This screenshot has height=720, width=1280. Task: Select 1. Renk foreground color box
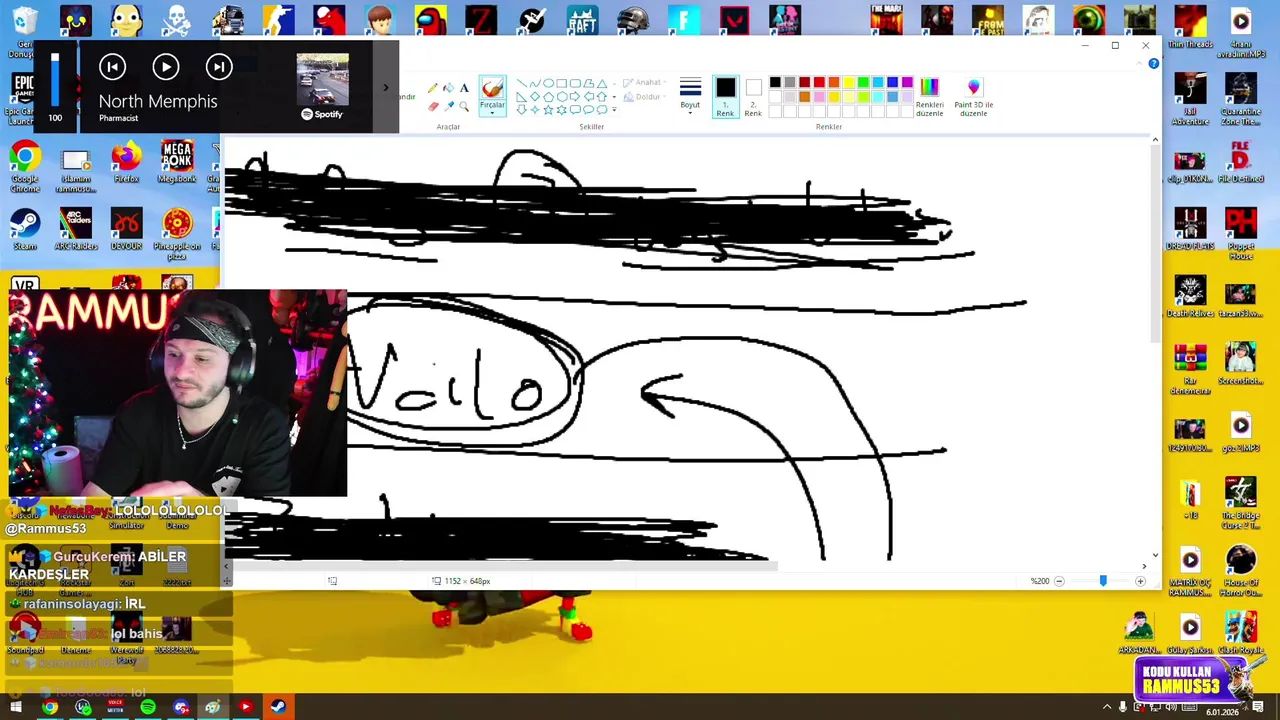tap(726, 98)
